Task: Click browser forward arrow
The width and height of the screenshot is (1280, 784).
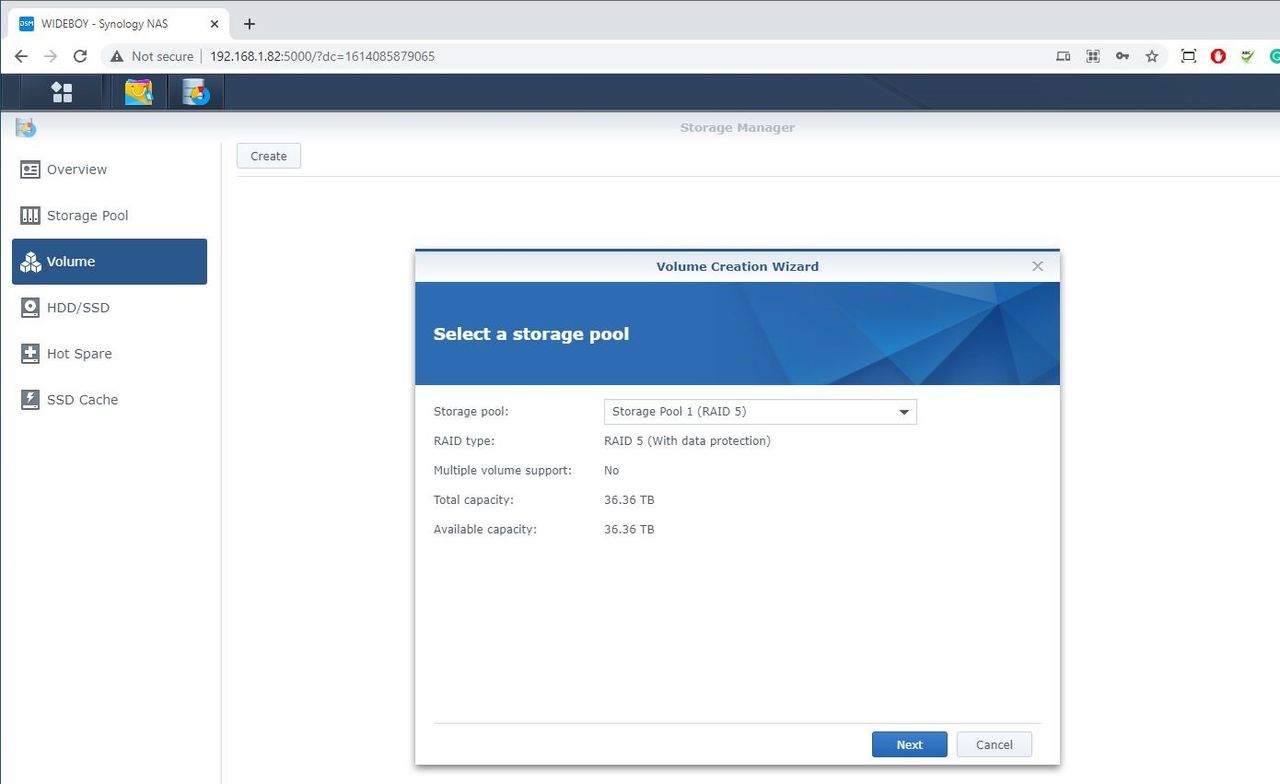Action: click(x=51, y=56)
